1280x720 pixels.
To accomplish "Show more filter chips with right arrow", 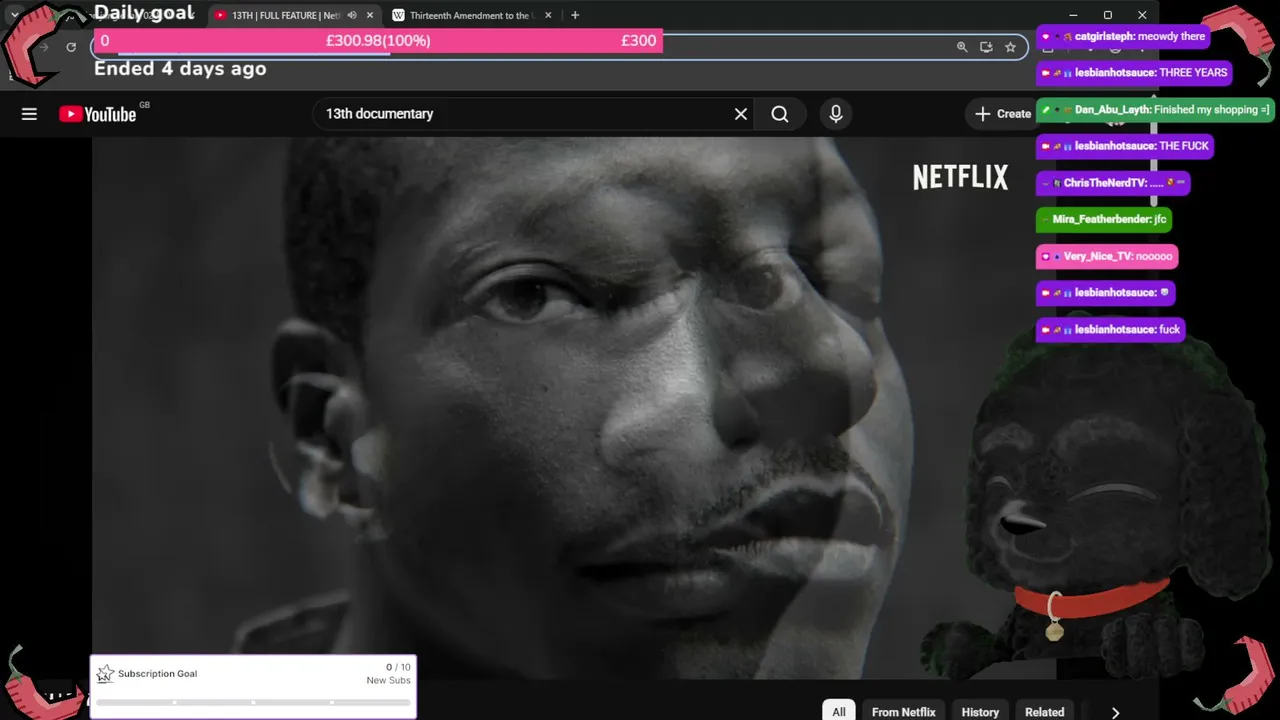I will pos(1115,712).
